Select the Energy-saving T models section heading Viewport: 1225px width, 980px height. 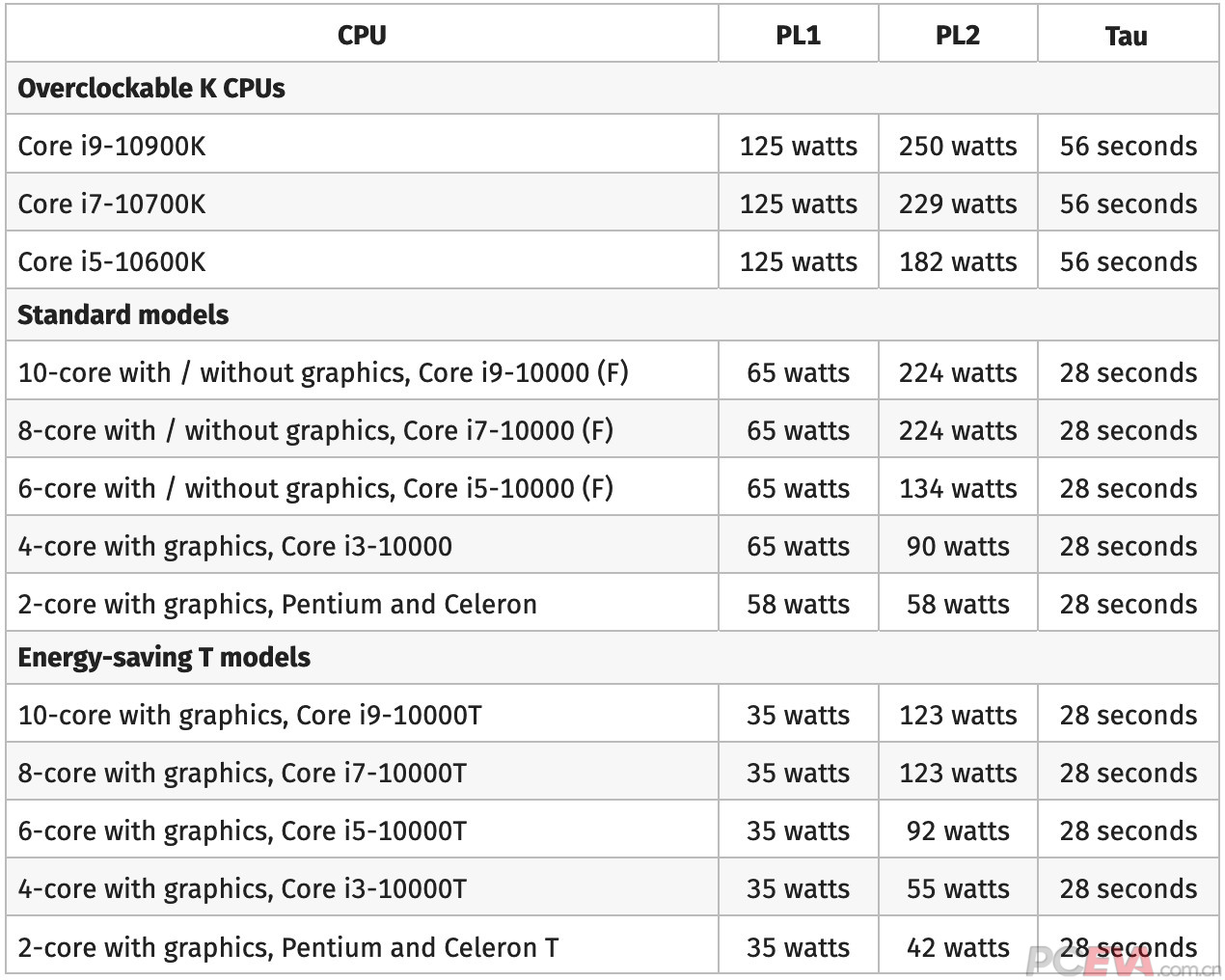click(x=164, y=658)
